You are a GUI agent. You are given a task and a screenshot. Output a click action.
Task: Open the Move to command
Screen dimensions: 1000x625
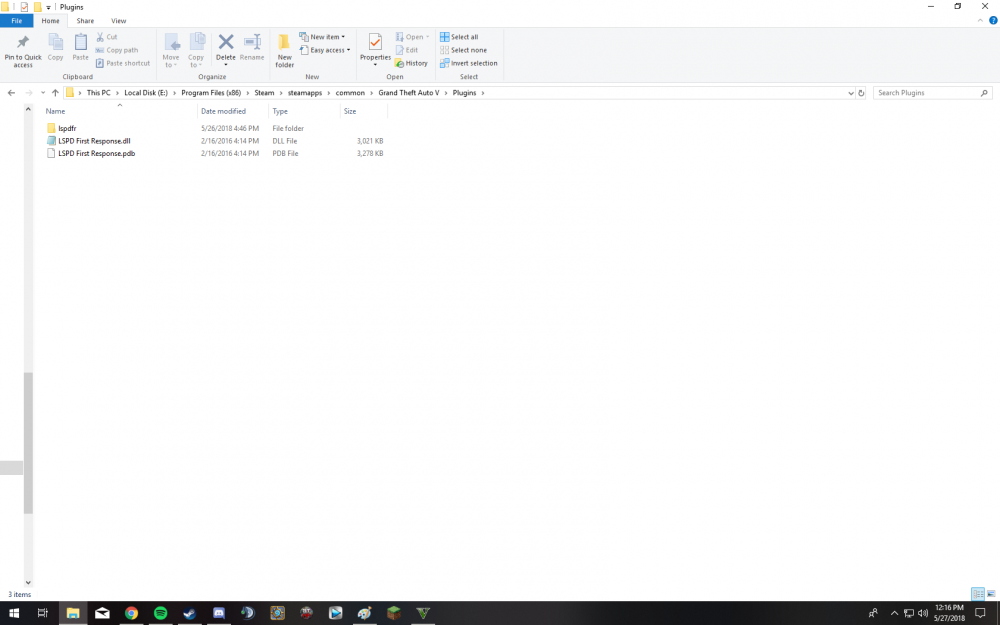click(171, 50)
